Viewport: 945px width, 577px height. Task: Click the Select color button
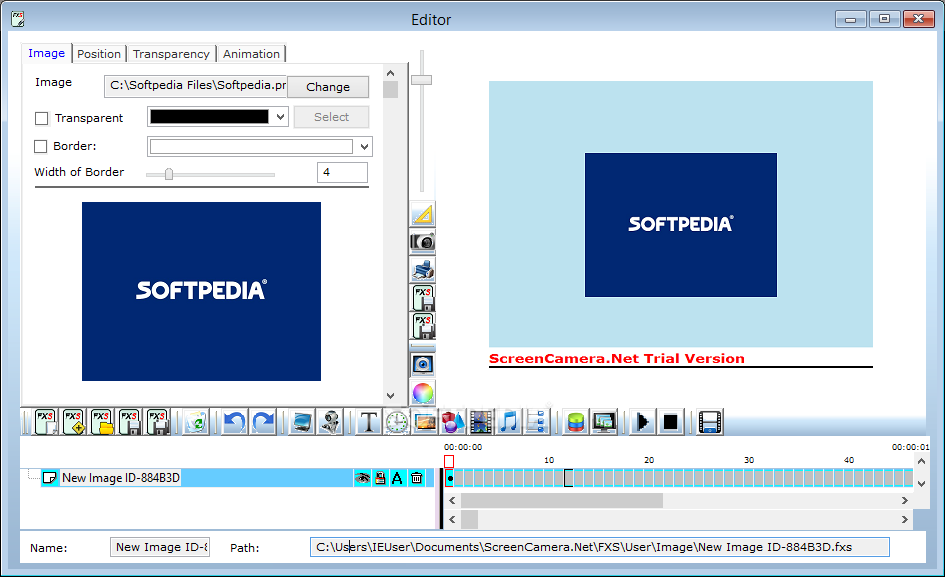pyautogui.click(x=331, y=117)
